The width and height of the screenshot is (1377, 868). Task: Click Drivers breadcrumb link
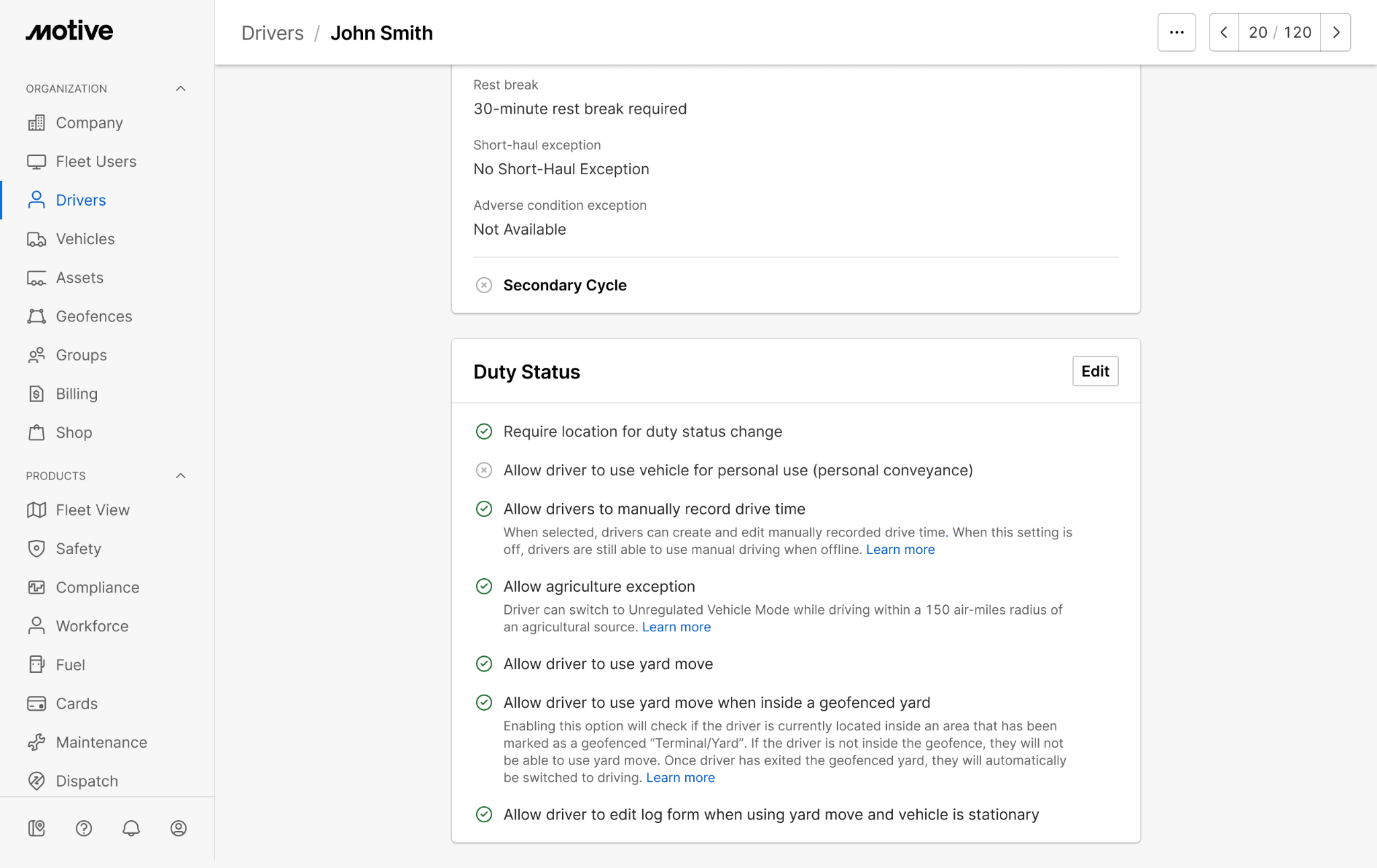[272, 32]
